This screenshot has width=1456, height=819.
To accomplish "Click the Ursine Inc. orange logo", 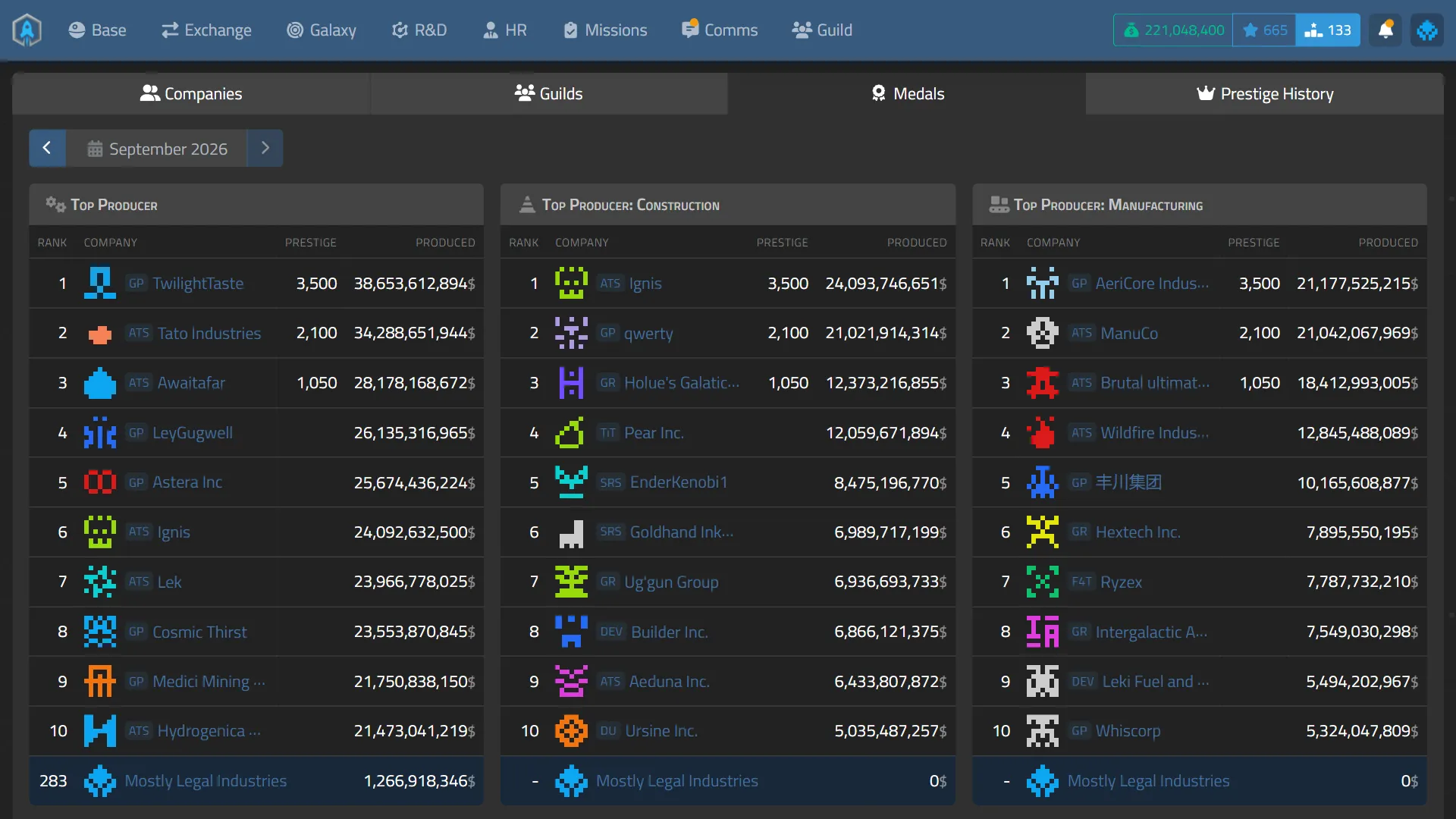I will (x=571, y=731).
